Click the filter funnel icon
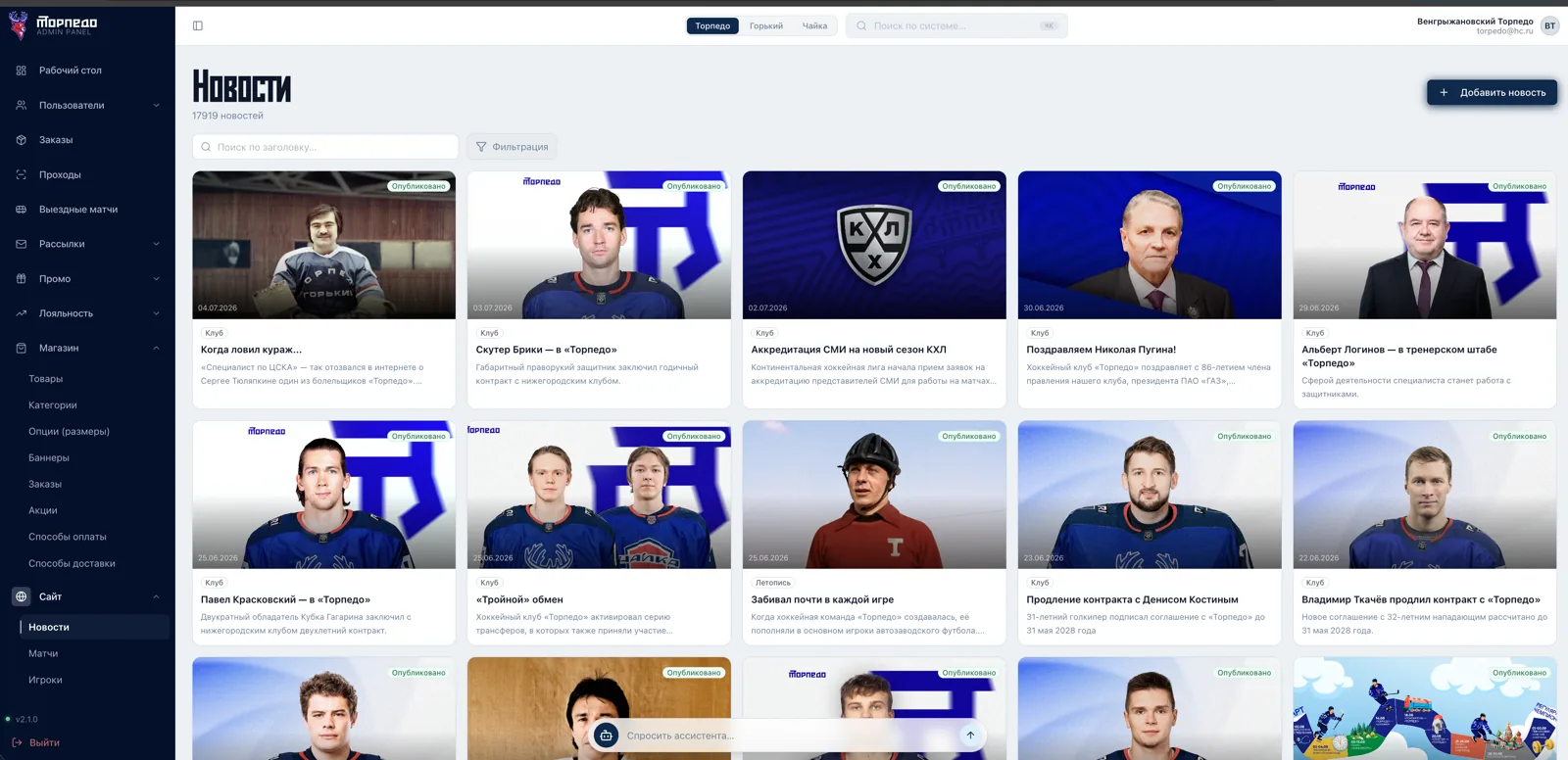 tap(481, 147)
